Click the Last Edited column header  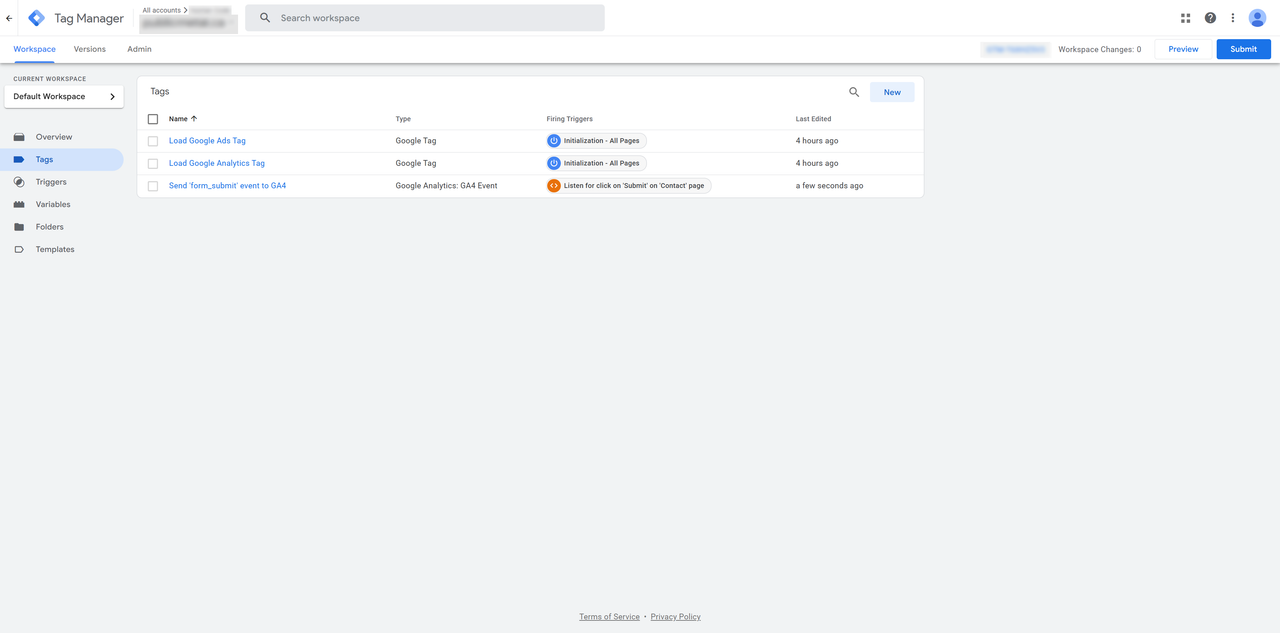pos(813,119)
